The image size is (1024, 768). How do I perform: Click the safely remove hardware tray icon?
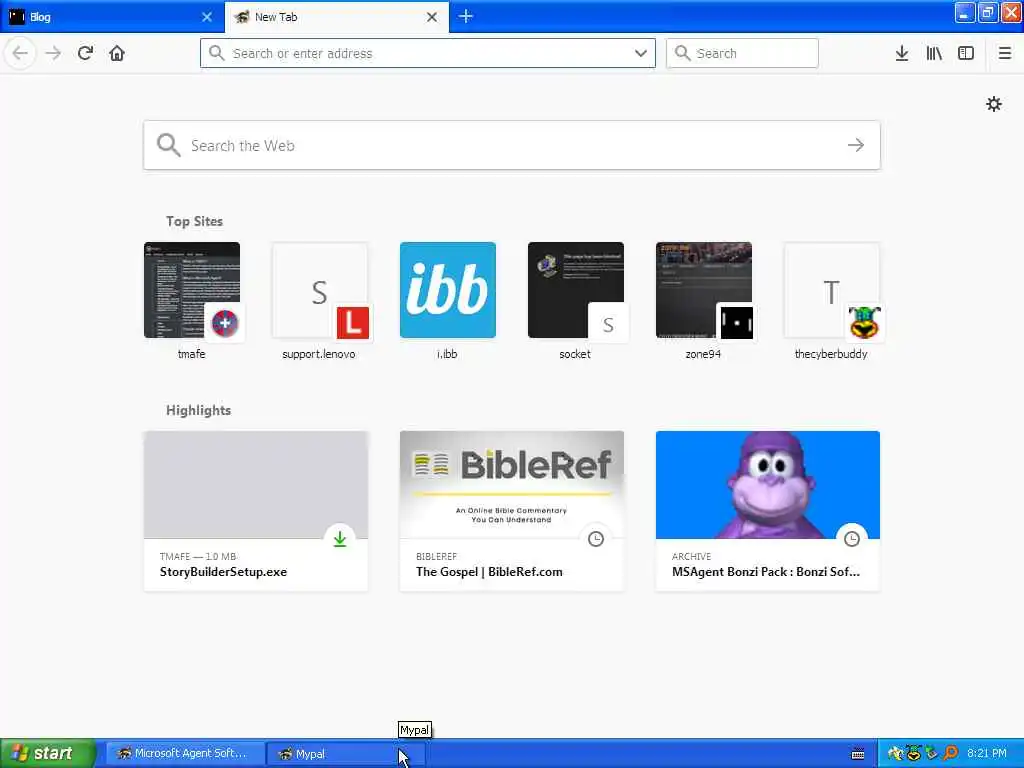tap(932, 754)
